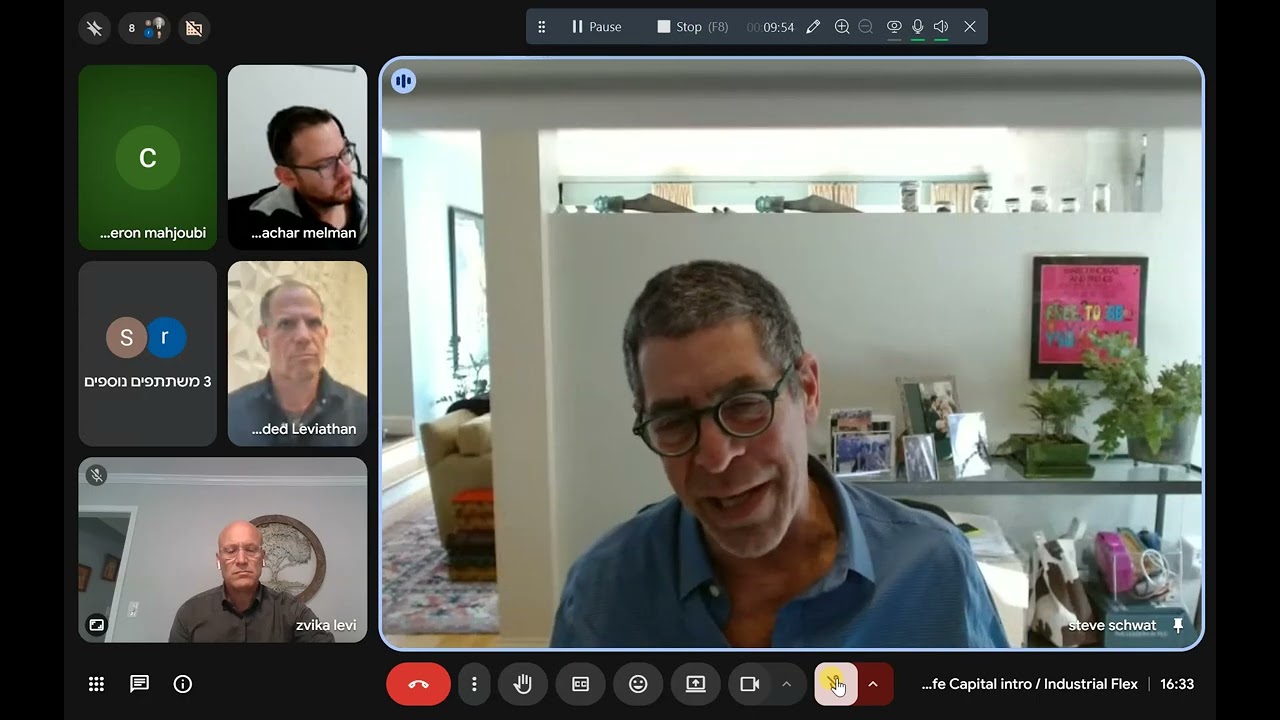Click the steve schwat name label
Viewport: 1280px width, 720px height.
coord(1112,625)
